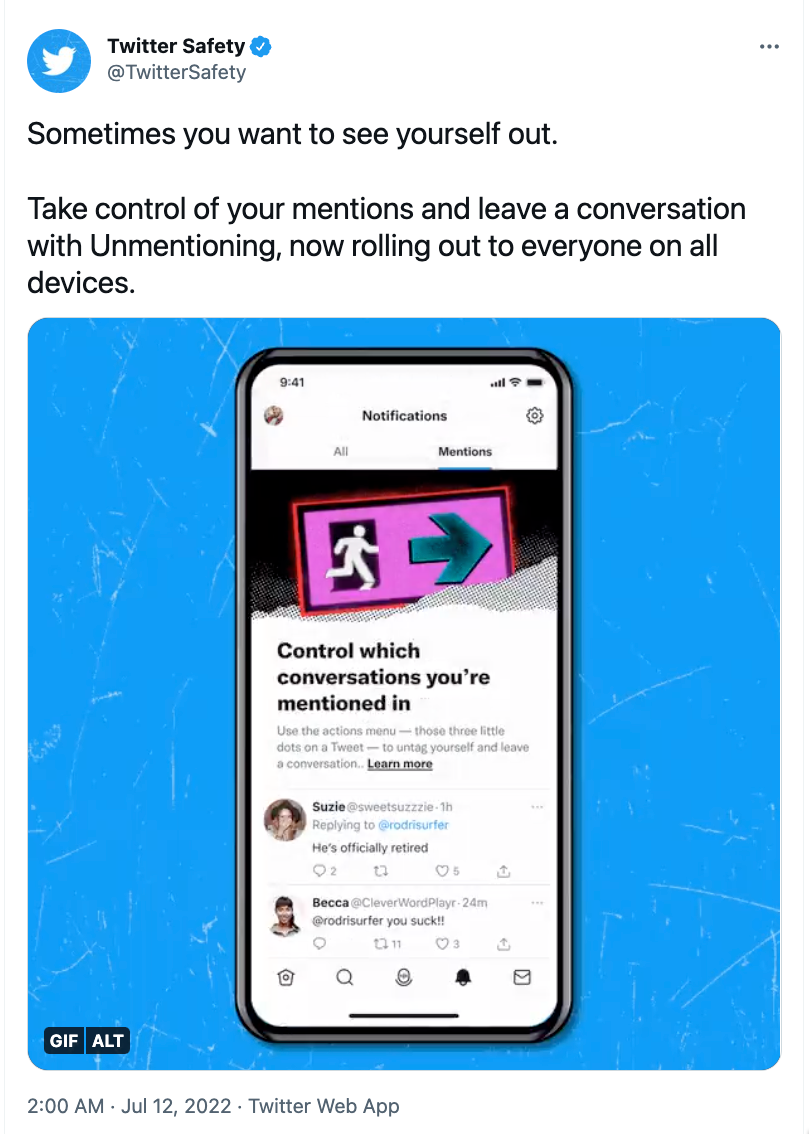Screen dimensions: 810x1134
Task: Click the blue verified badge beside Twitter Safety
Action: click(x=260, y=46)
